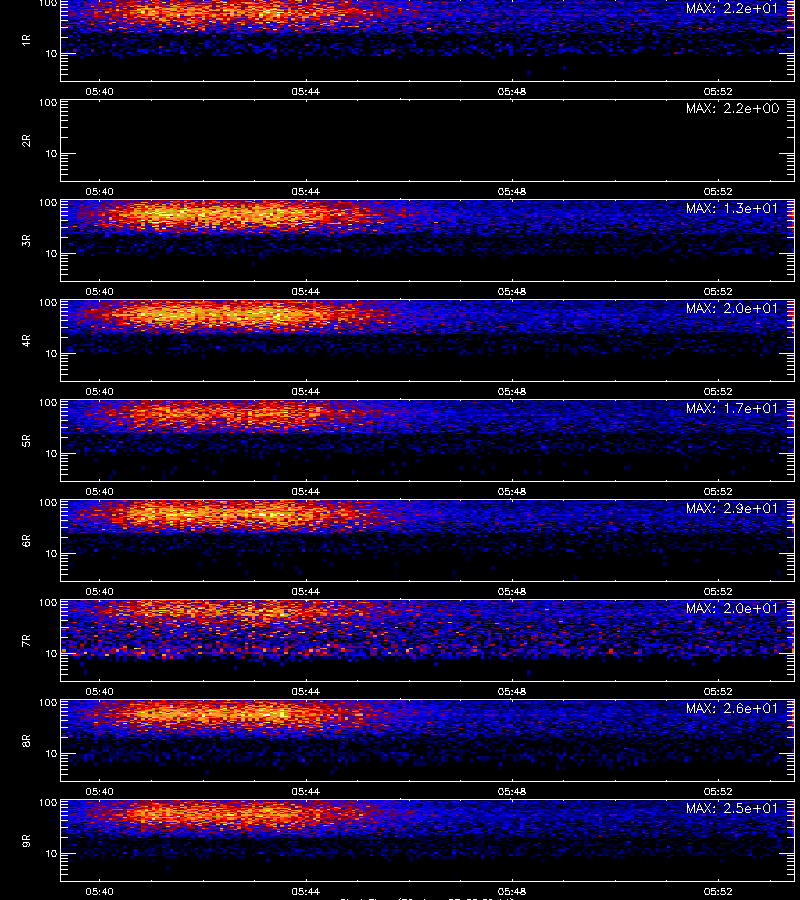This screenshot has height=900, width=800.
Task: Select the 8R vertical axis title
Action: [26, 740]
